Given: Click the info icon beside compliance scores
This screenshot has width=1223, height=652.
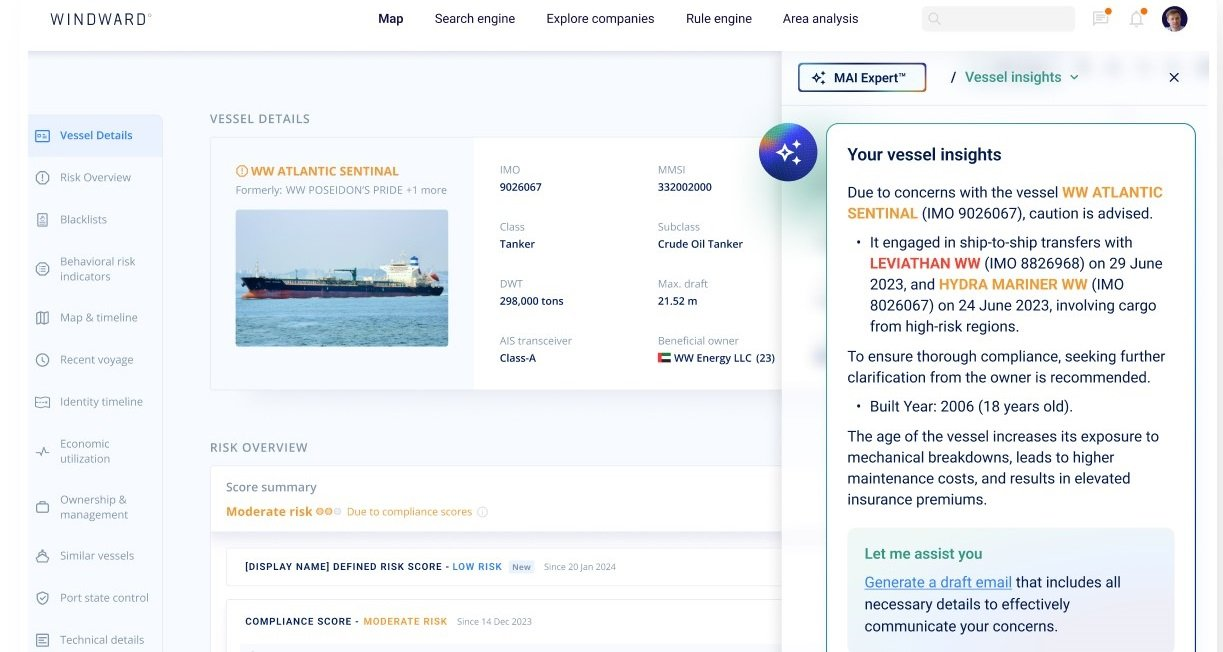Looking at the screenshot, I should click(x=483, y=511).
